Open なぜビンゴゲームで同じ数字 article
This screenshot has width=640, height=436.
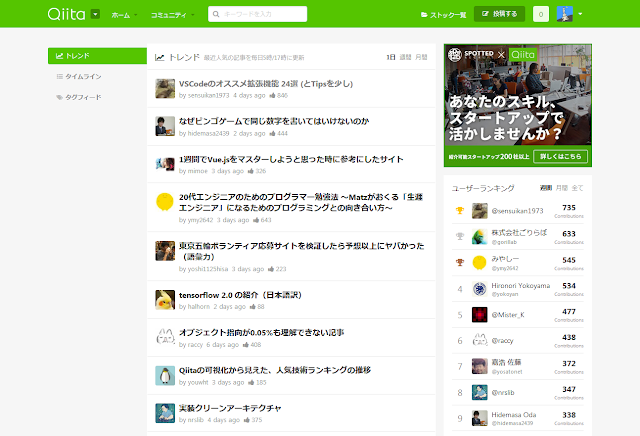tap(274, 121)
